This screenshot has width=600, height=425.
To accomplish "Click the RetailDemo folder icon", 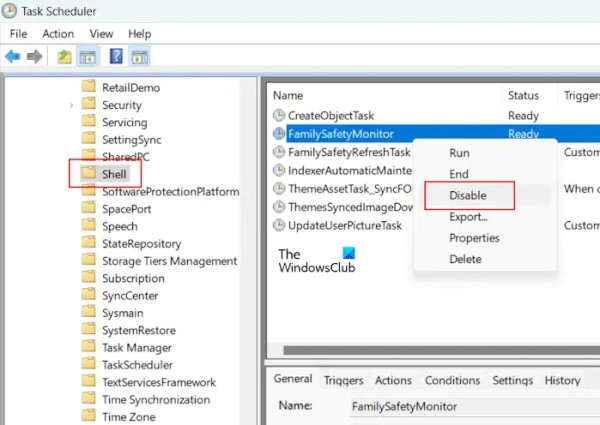I will tap(89, 86).
